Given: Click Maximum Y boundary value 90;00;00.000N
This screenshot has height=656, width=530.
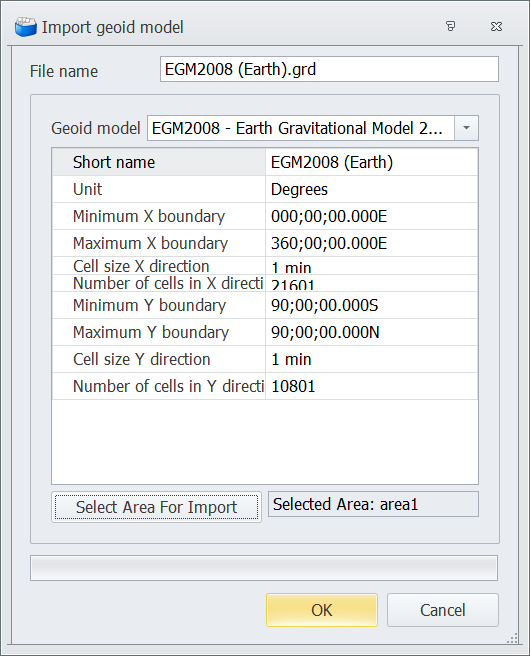Looking at the screenshot, I should pyautogui.click(x=371, y=332).
